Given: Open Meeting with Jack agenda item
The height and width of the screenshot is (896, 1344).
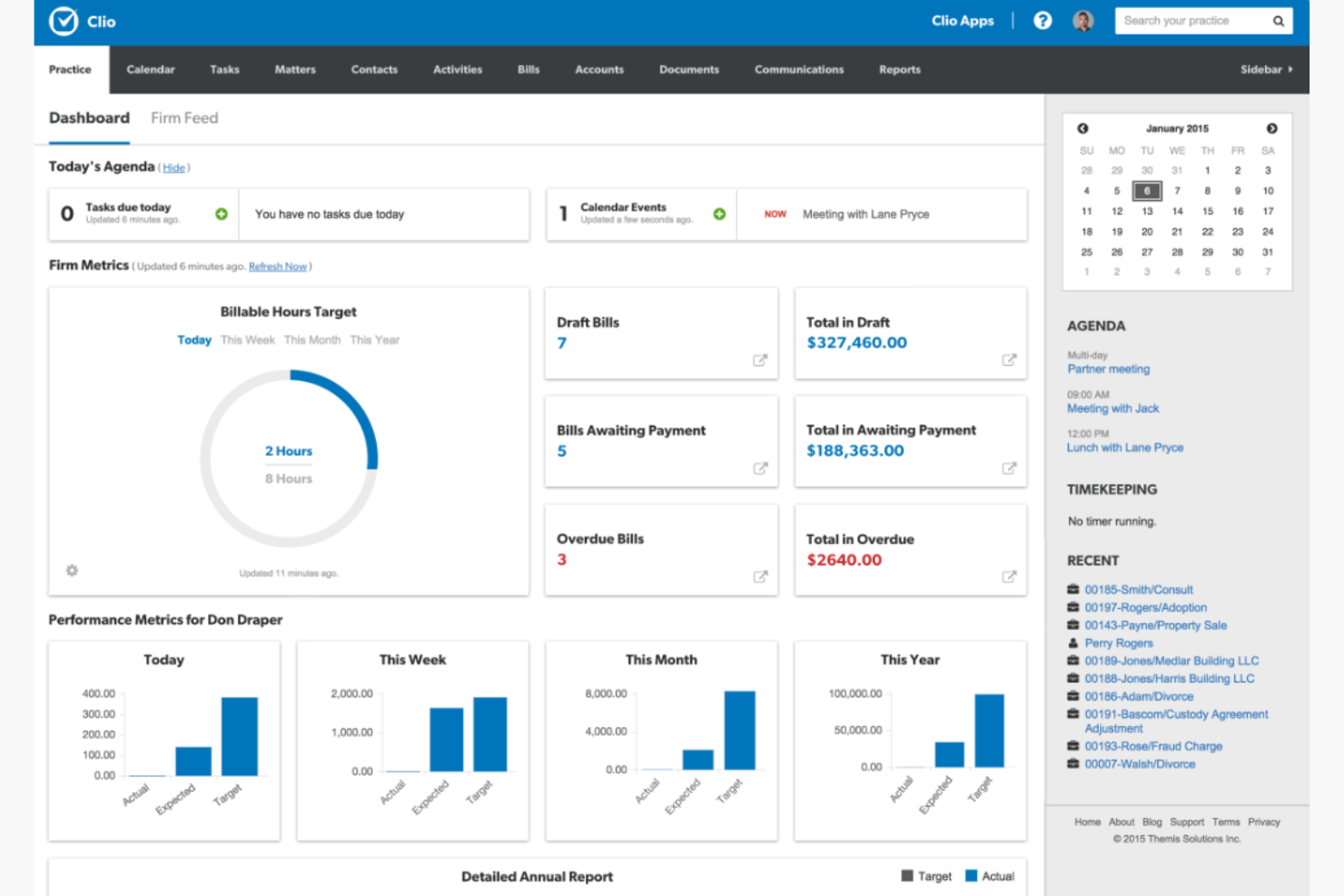Looking at the screenshot, I should [1113, 409].
